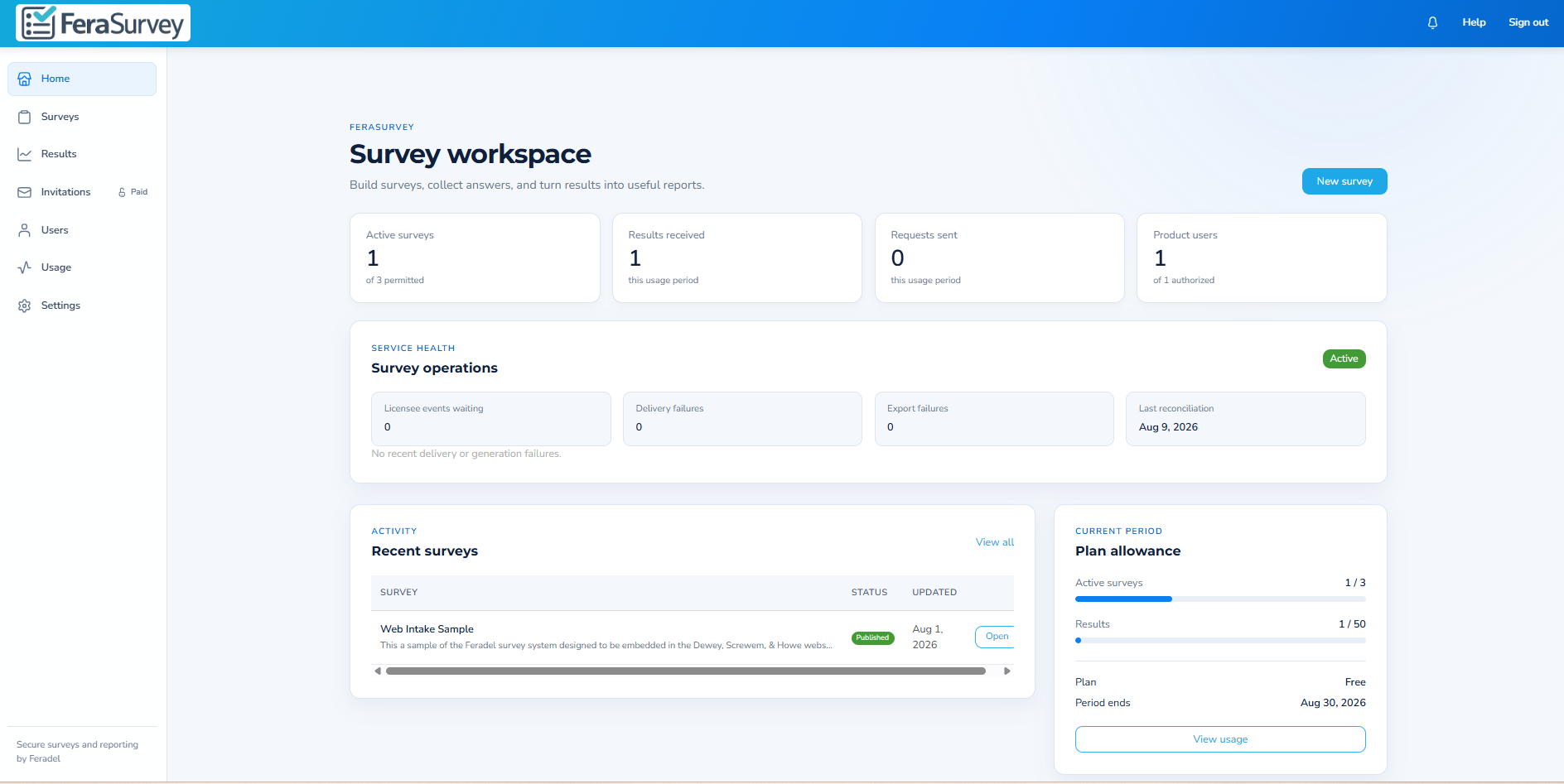Image resolution: width=1564 pixels, height=784 pixels.
Task: Click the Results chart icon
Action: (x=25, y=154)
